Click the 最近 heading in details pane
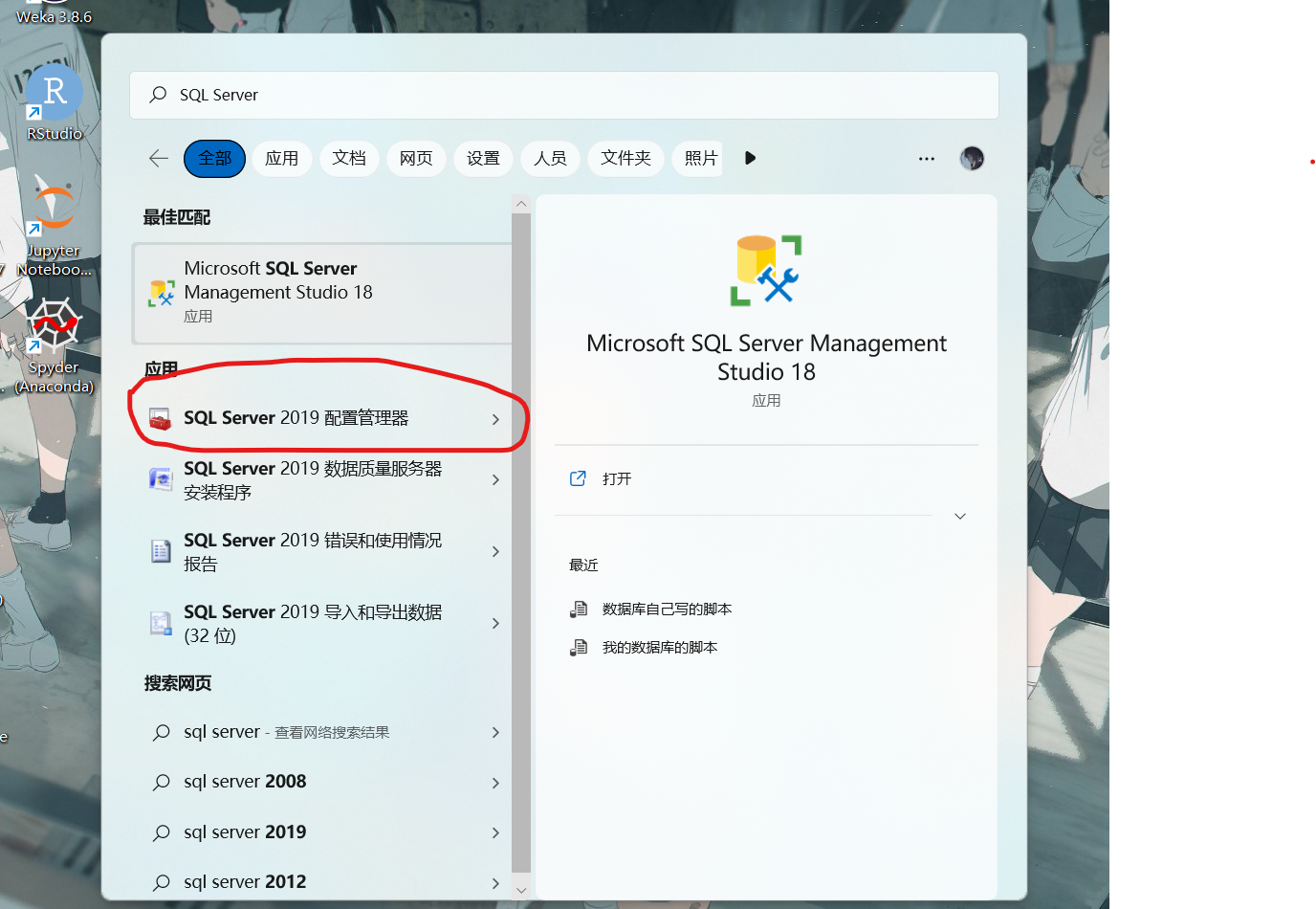This screenshot has width=1316, height=909. pyautogui.click(x=583, y=565)
